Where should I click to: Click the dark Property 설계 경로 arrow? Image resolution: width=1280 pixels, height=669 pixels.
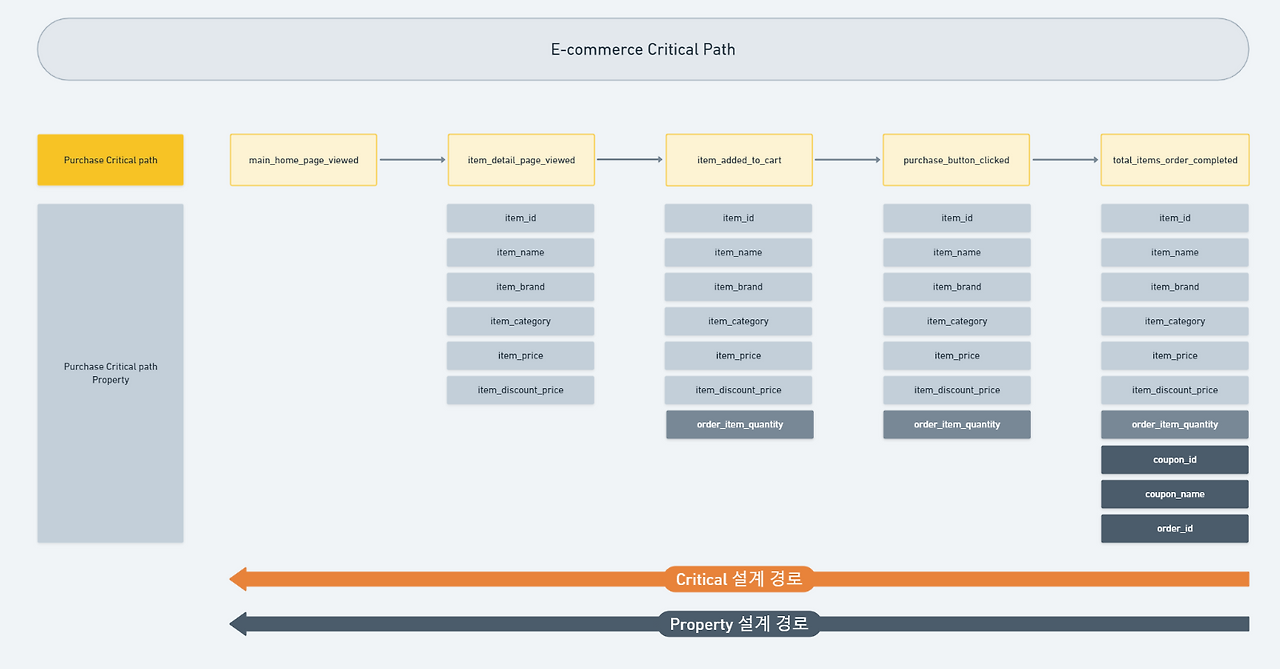coord(740,623)
